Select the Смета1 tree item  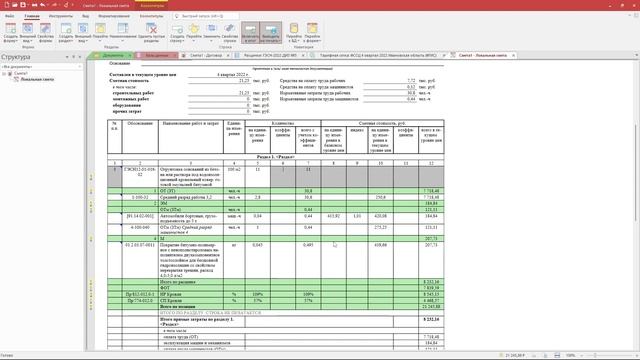click(x=21, y=73)
